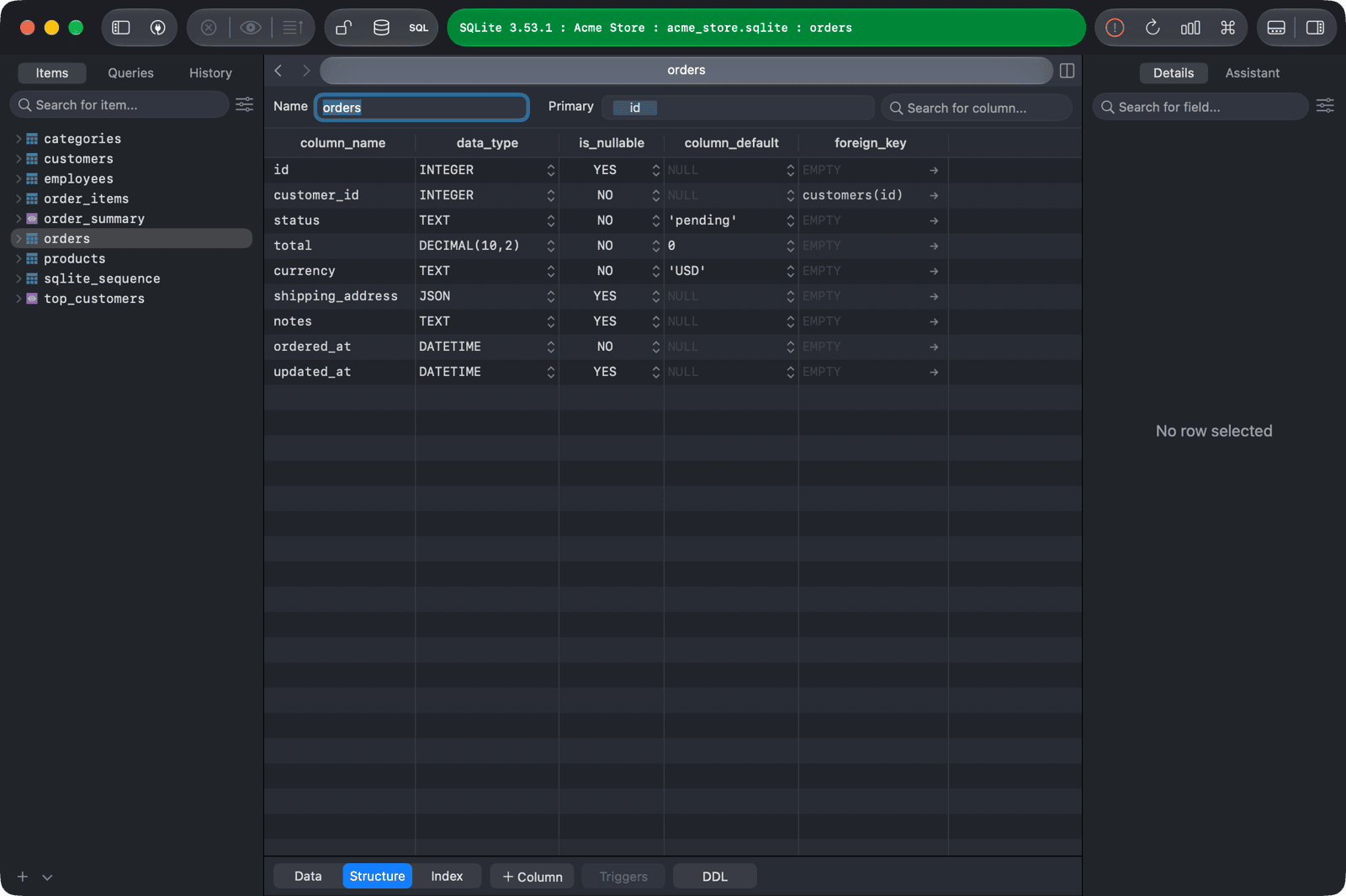This screenshot has width=1346, height=896.
Task: Toggle the lock icon in toolbar
Action: (x=343, y=28)
